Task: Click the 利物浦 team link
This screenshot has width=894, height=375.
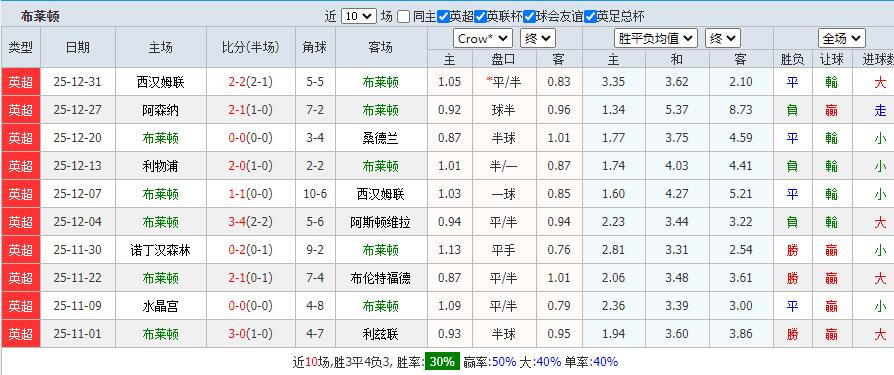Action: 160,166
